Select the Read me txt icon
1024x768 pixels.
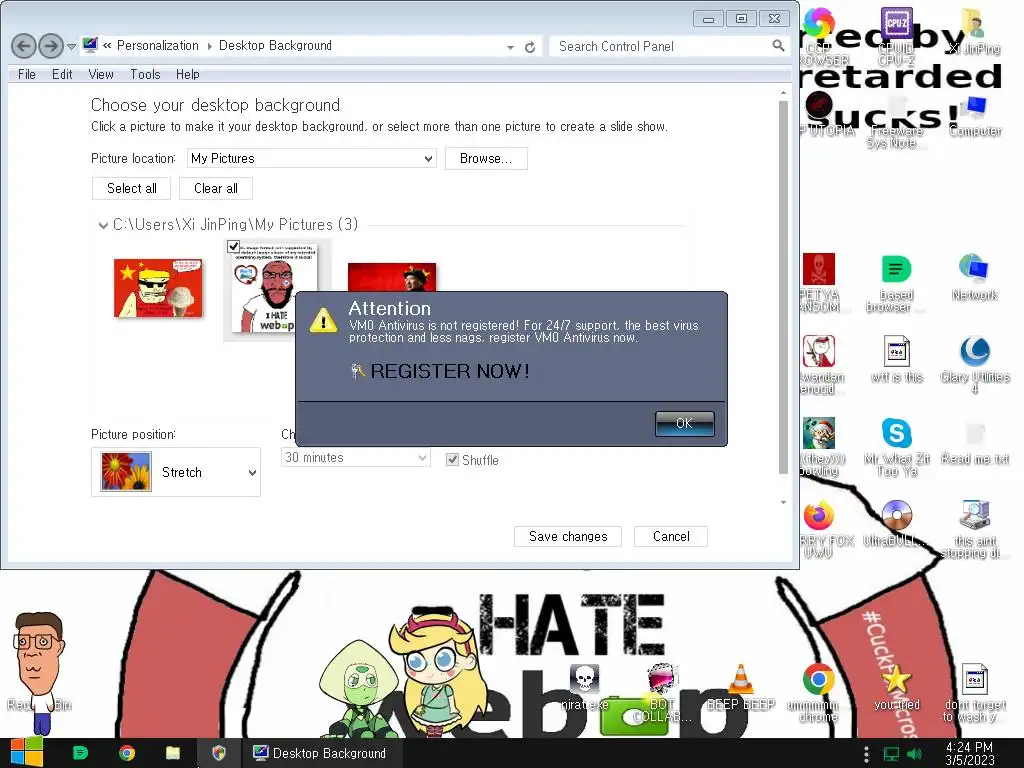pos(974,442)
